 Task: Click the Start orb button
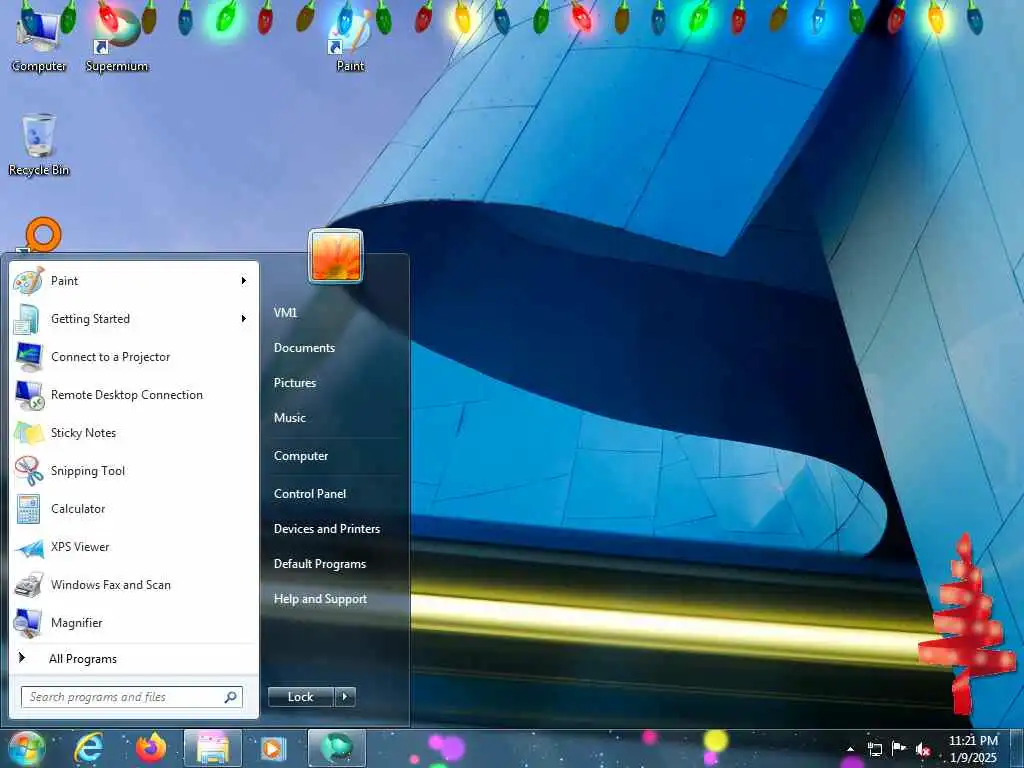coord(27,748)
